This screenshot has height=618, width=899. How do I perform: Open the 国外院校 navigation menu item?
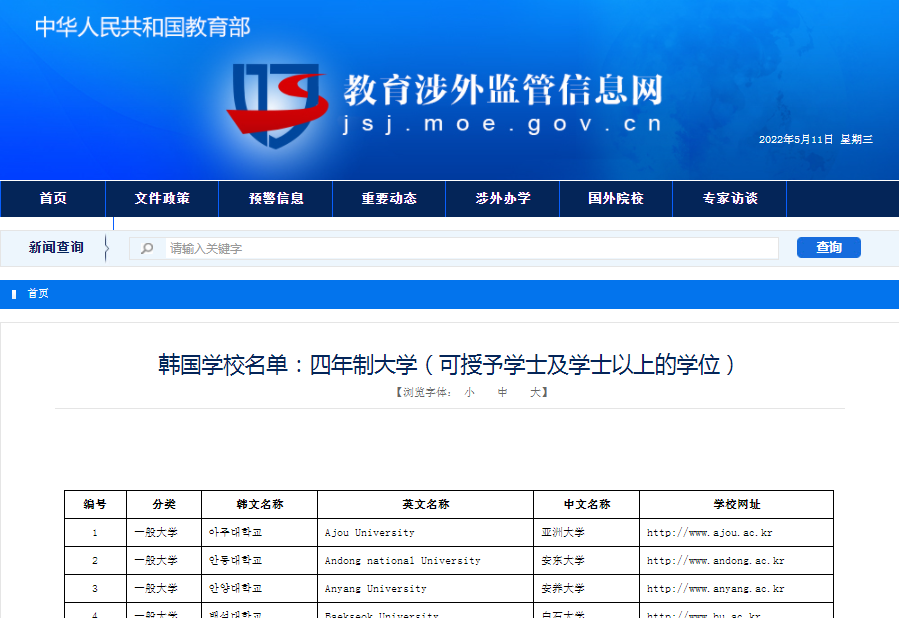point(616,198)
